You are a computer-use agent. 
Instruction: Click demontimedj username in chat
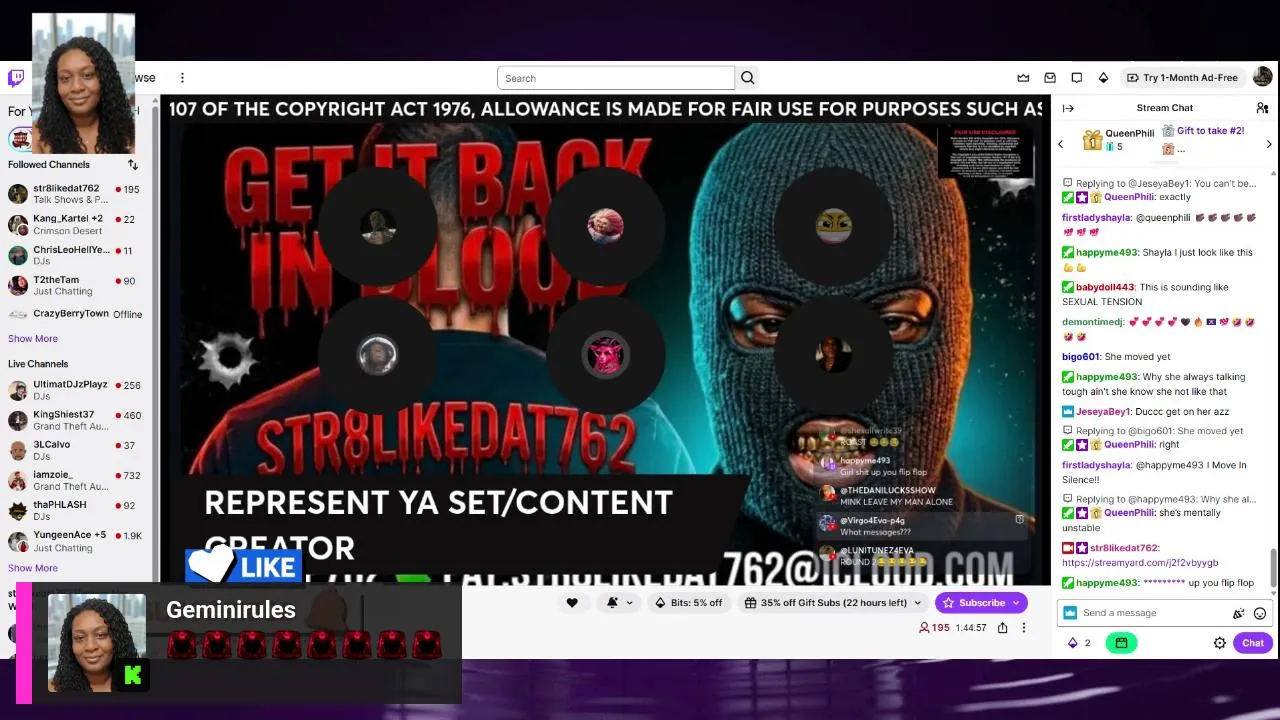1093,322
